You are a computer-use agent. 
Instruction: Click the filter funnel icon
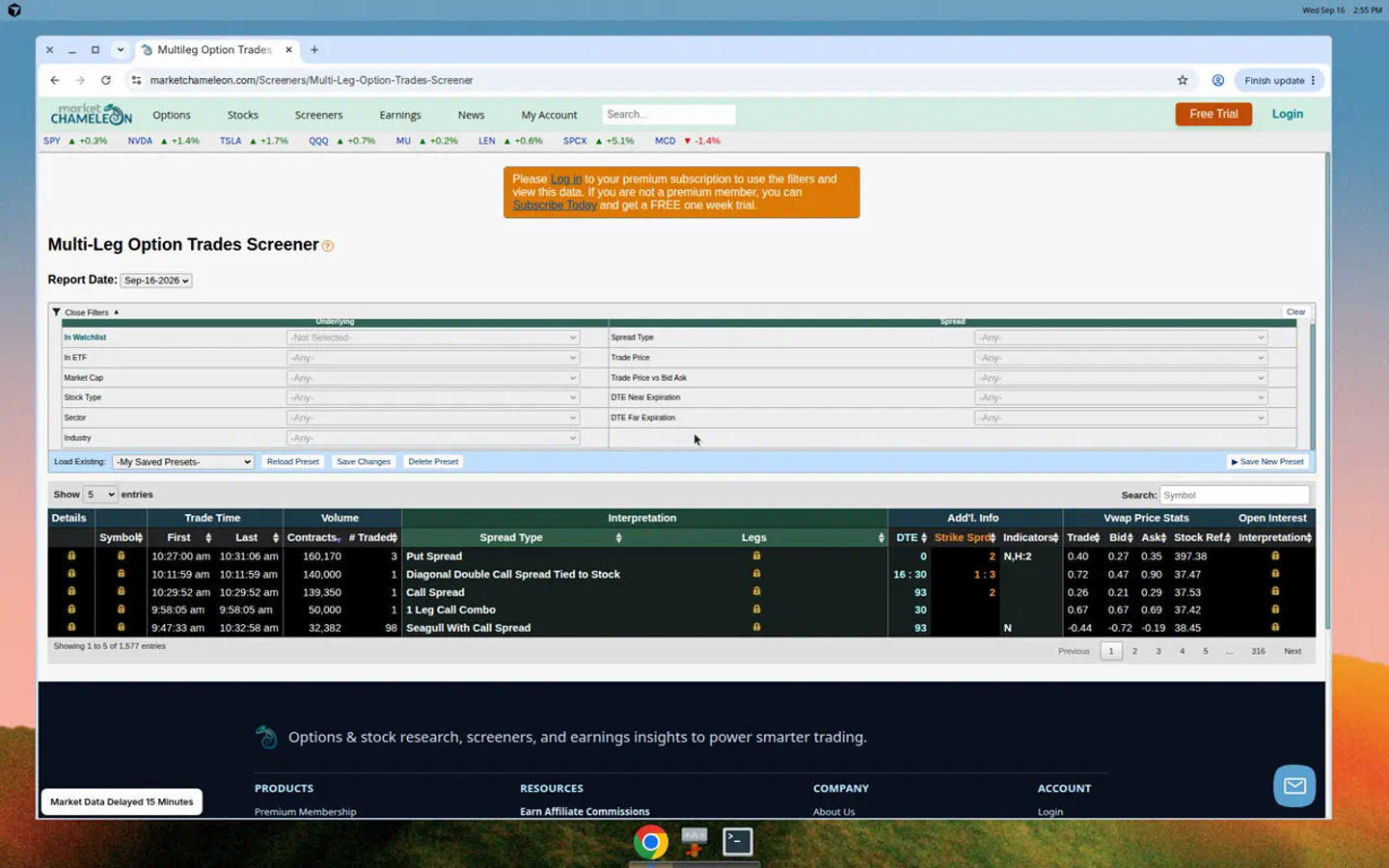[x=56, y=312]
